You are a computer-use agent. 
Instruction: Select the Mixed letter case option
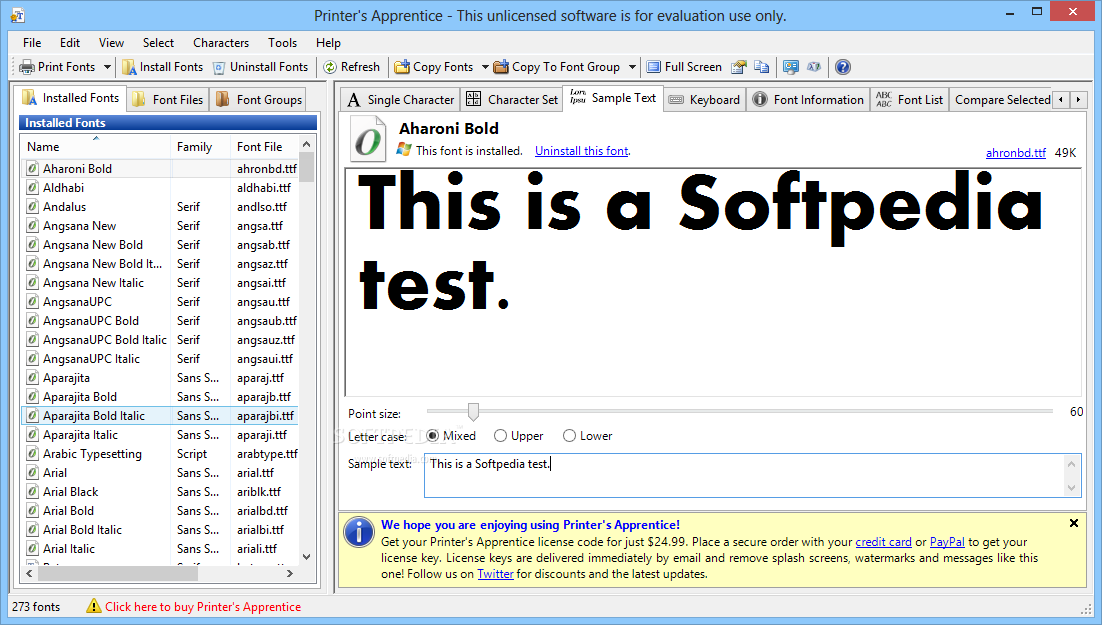[x=450, y=436]
